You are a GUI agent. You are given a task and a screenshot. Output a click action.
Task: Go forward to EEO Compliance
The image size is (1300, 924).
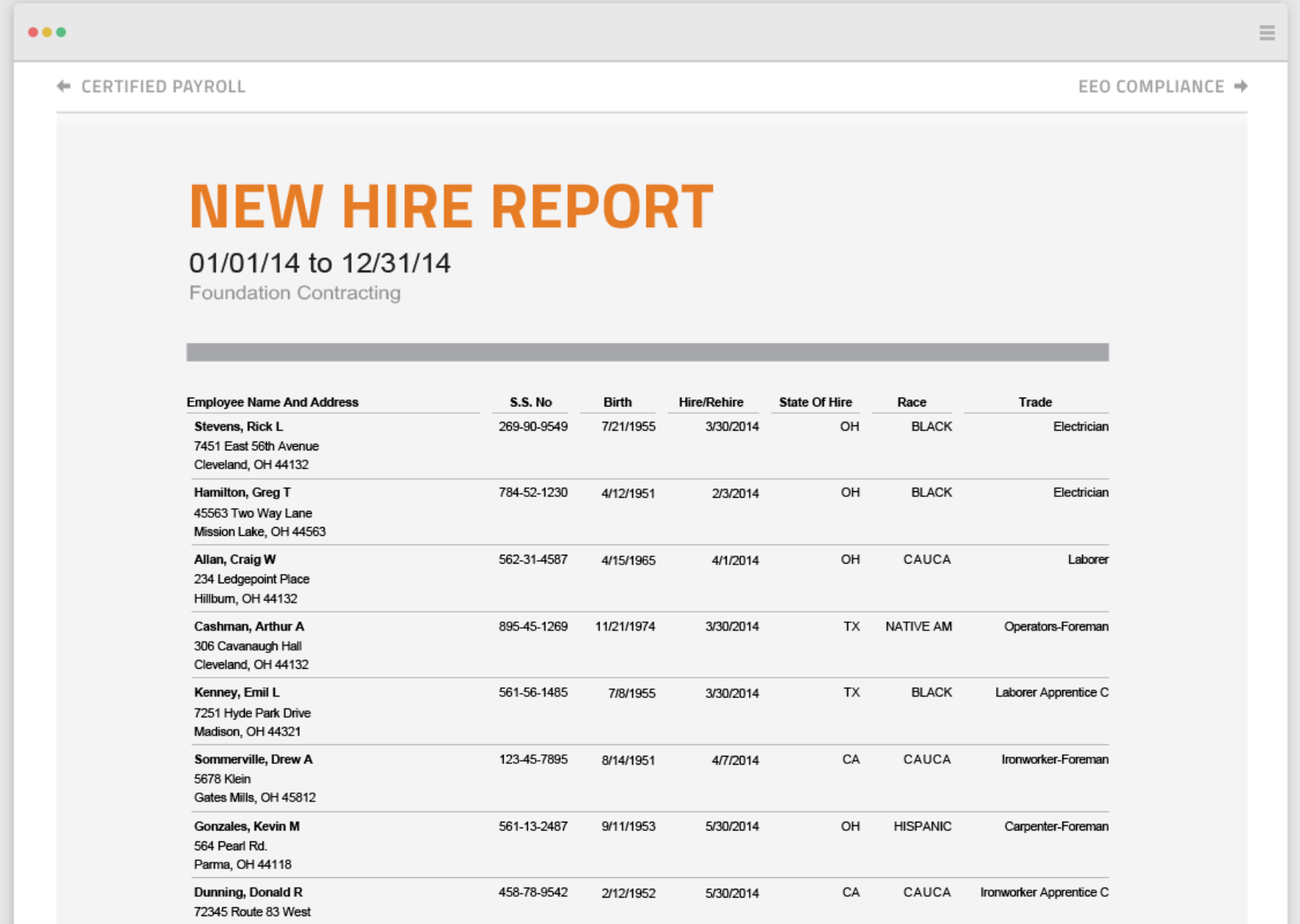point(1151,86)
